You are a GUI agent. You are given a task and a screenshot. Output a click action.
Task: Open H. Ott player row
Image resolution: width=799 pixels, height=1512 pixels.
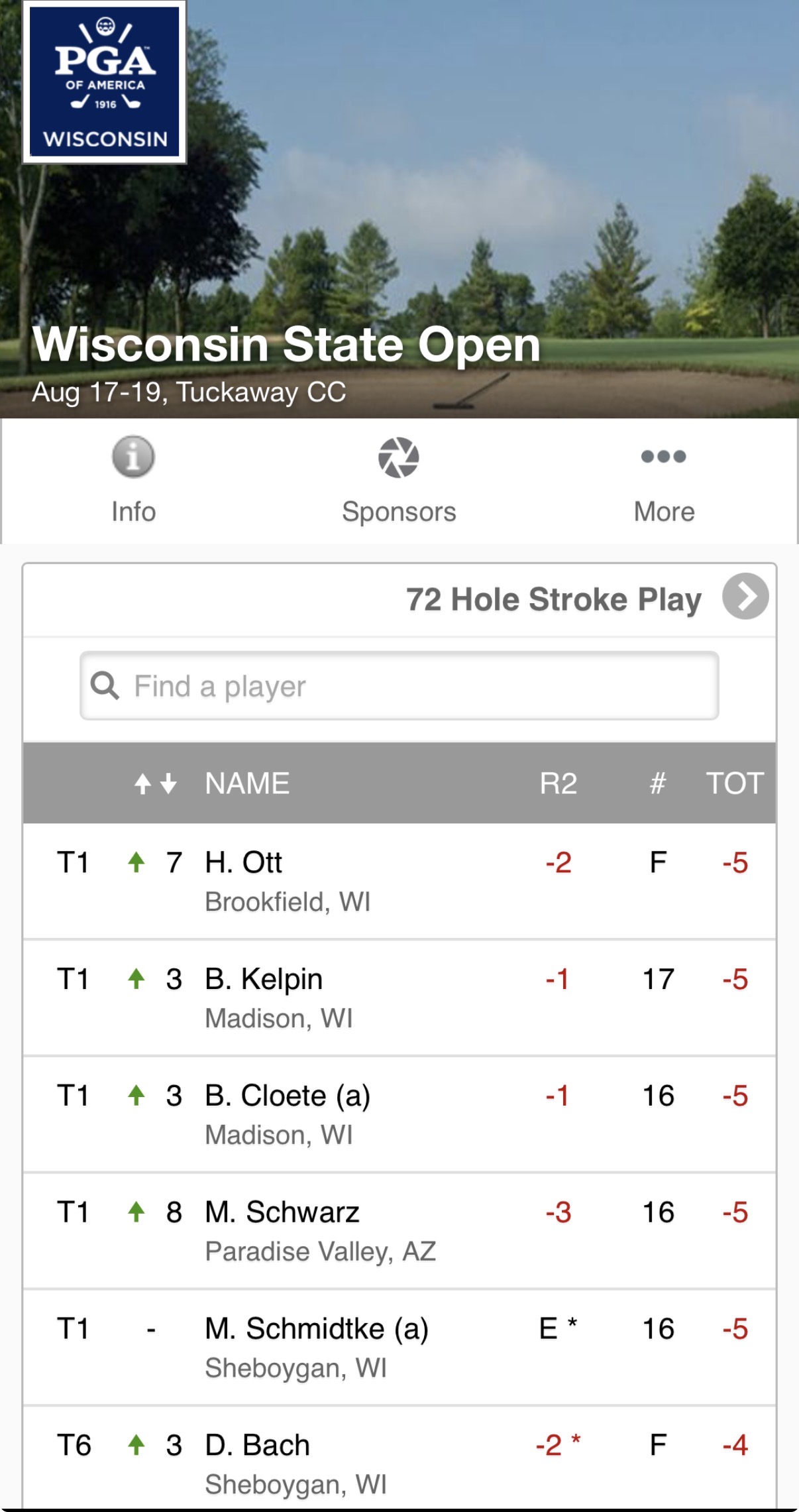point(399,881)
